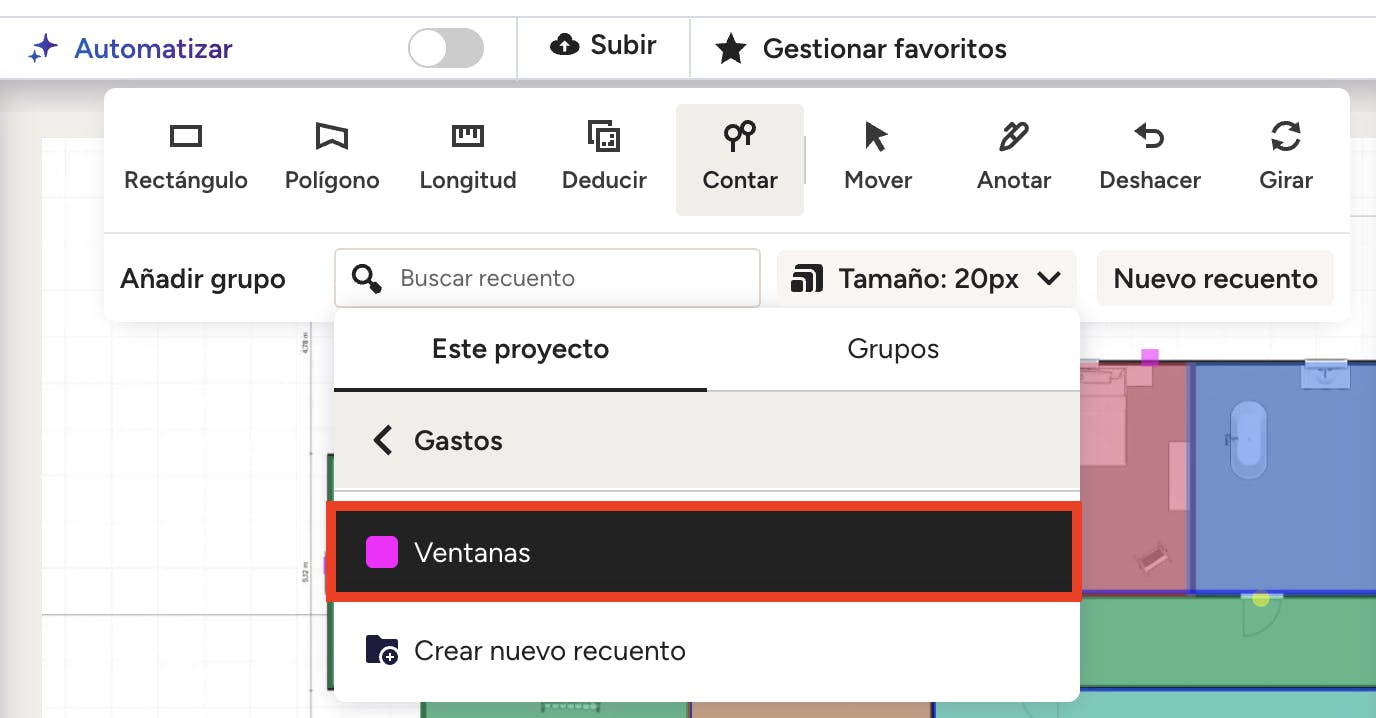
Task: Choose the Longitud measuring tool
Action: point(468,158)
